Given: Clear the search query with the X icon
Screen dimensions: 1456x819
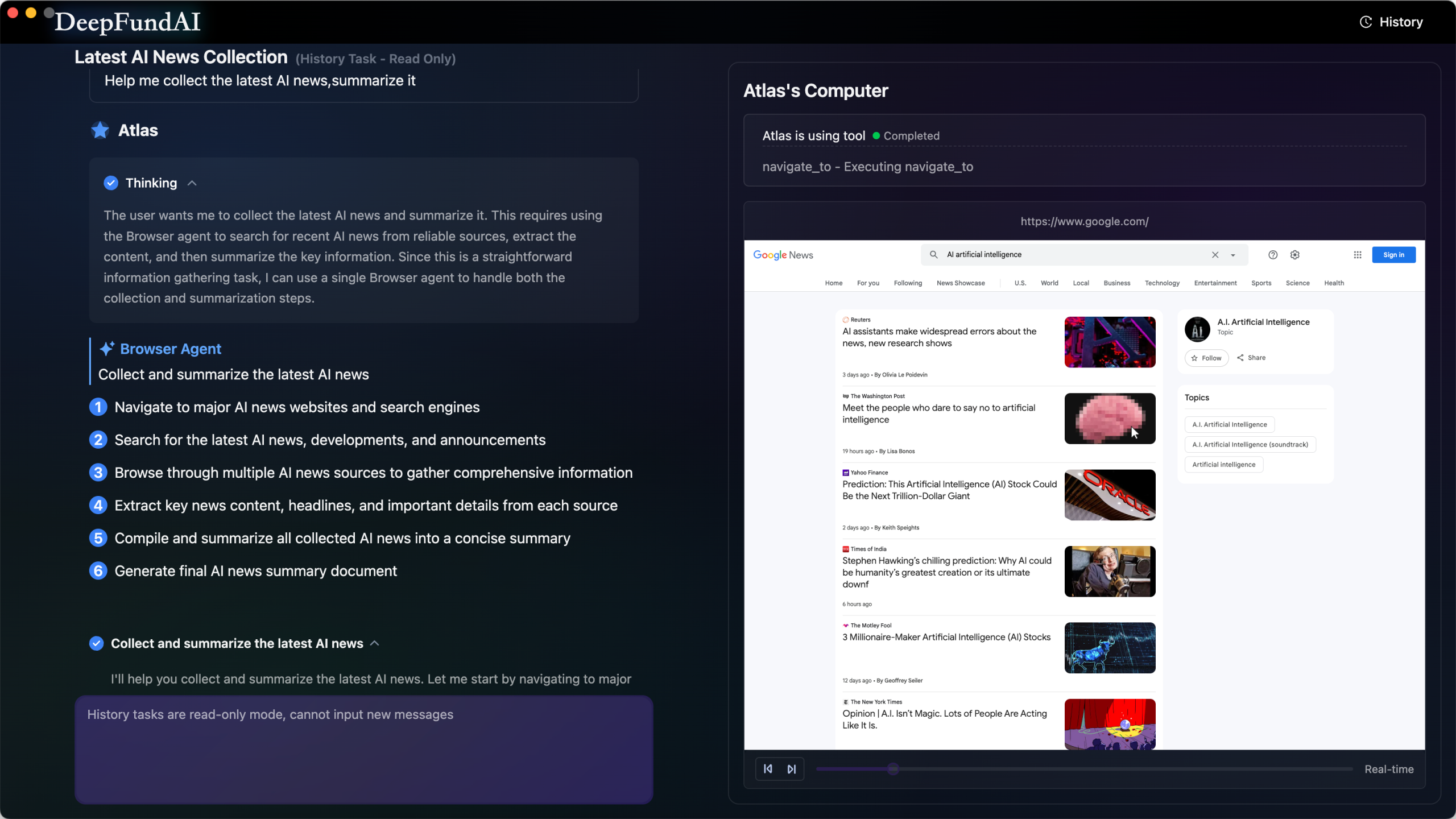Looking at the screenshot, I should [1215, 255].
